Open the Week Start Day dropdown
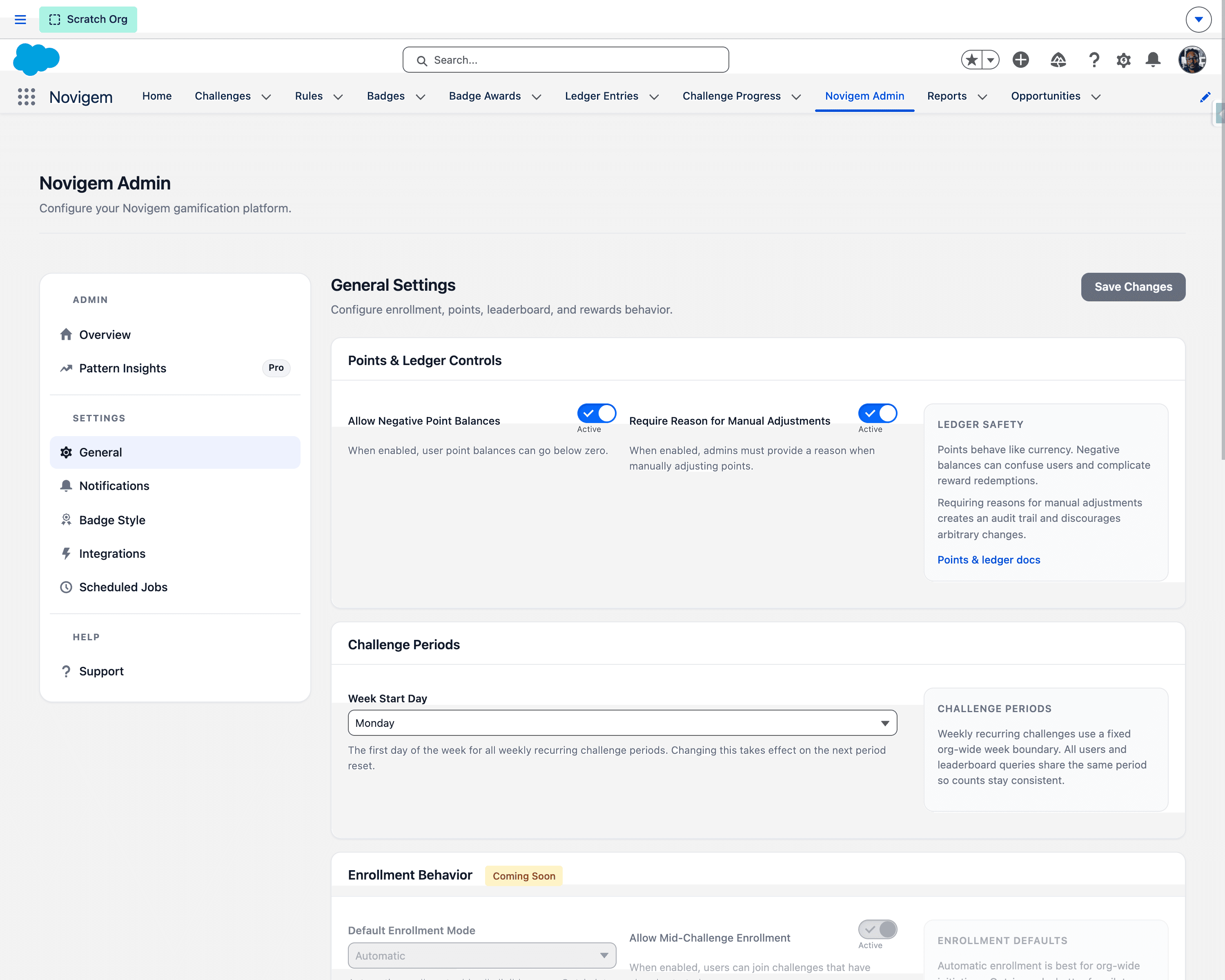Viewport: 1225px width, 980px height. point(622,723)
